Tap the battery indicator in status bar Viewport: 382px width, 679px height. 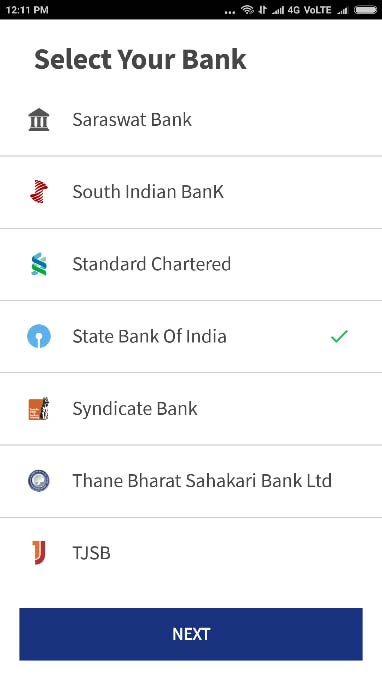[365, 10]
